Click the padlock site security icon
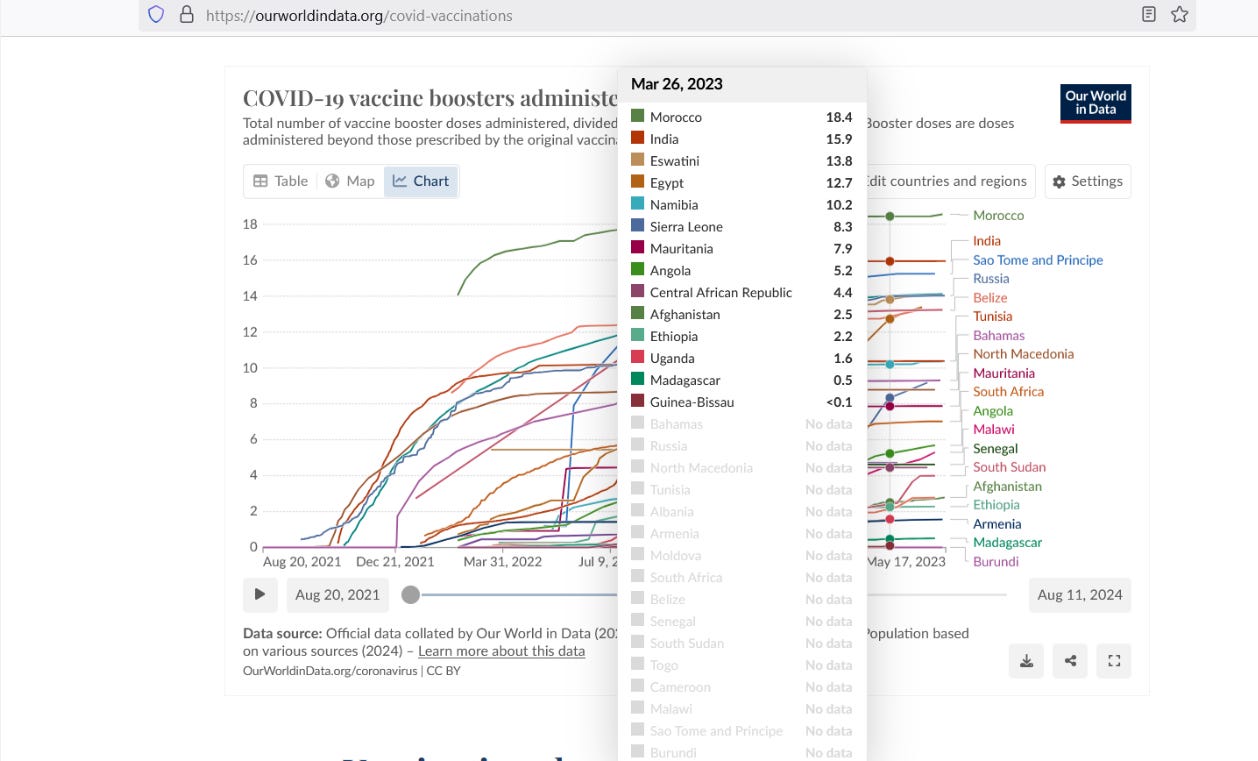The width and height of the screenshot is (1258, 761). coord(185,15)
